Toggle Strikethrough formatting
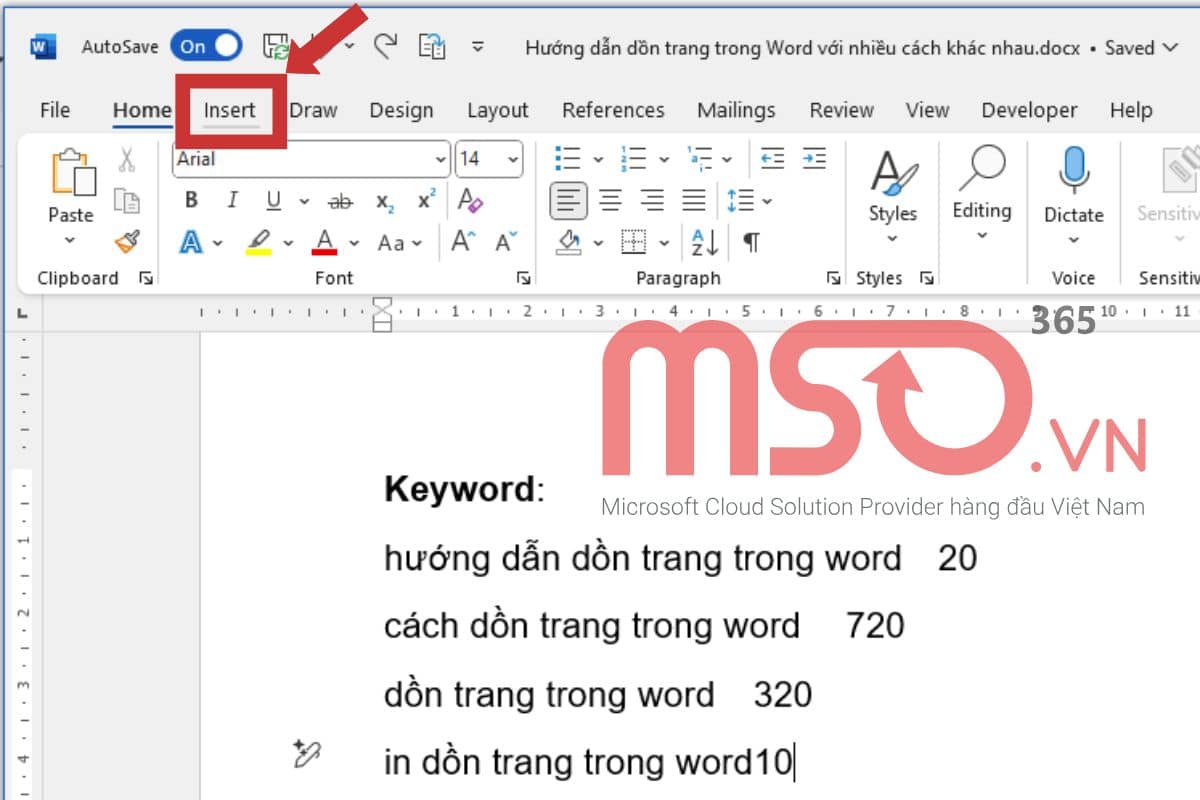1200x800 pixels. click(x=341, y=202)
